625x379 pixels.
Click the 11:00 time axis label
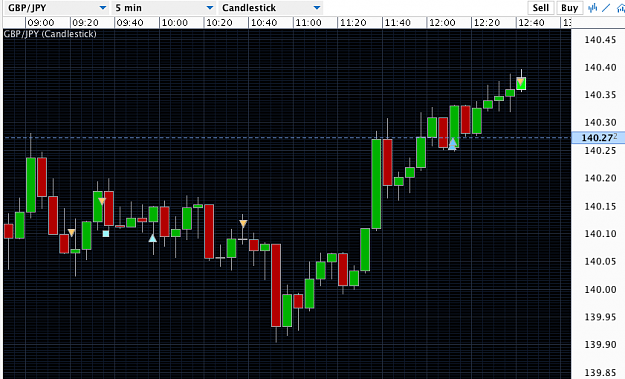pos(309,23)
